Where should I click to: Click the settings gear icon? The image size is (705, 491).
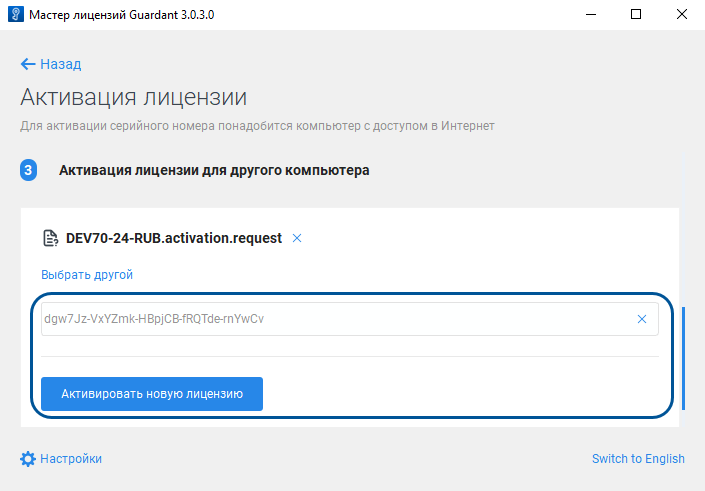tap(28, 459)
